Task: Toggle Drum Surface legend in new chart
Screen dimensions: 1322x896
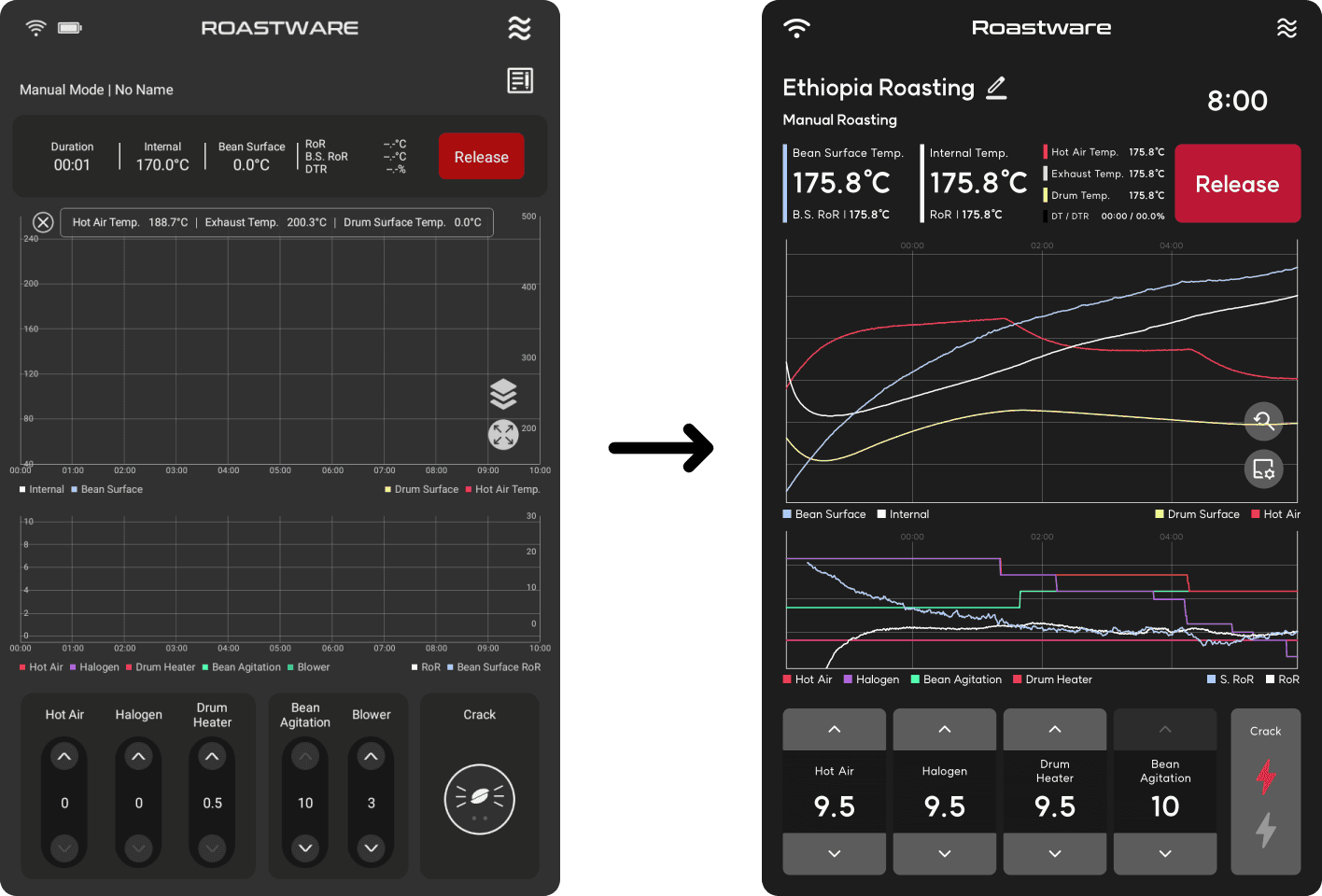Action: (1197, 514)
